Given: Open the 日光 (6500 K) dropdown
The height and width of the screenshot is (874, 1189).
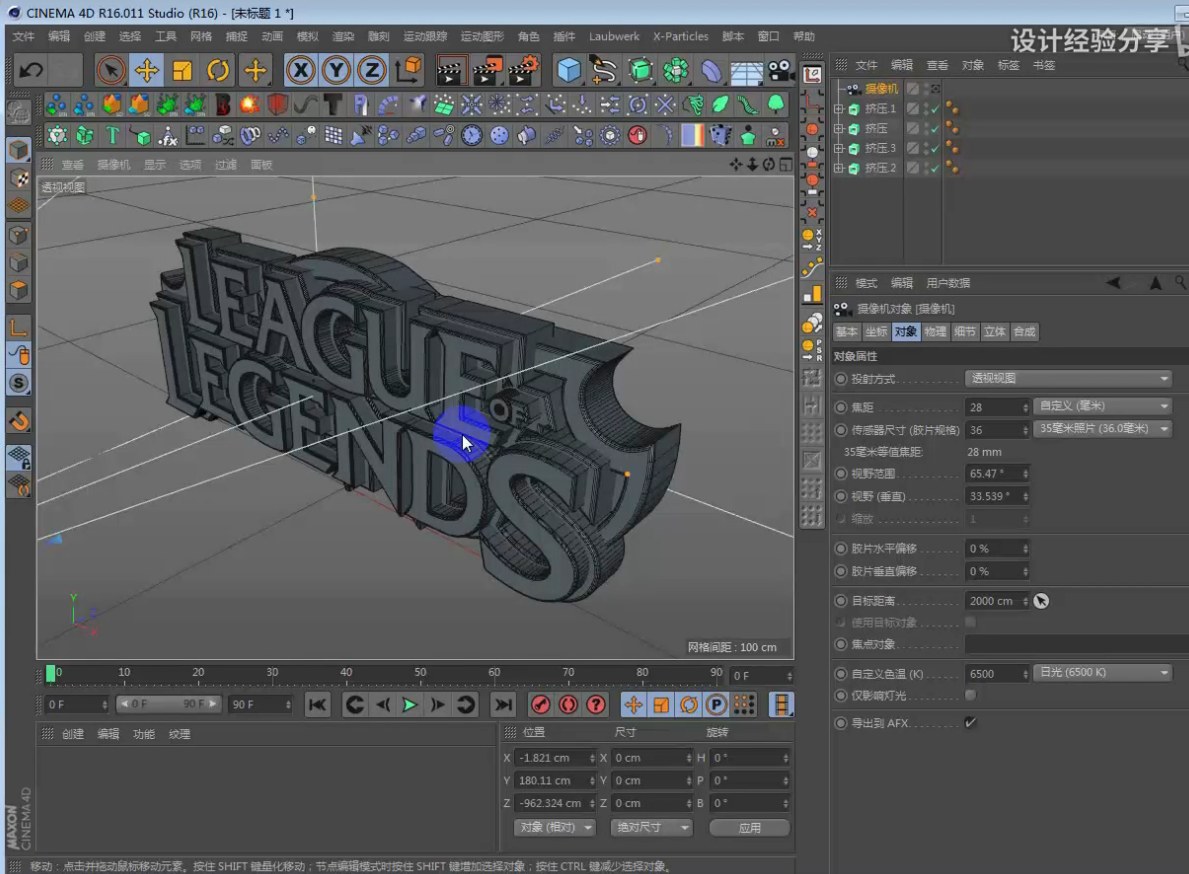Looking at the screenshot, I should [1103, 673].
